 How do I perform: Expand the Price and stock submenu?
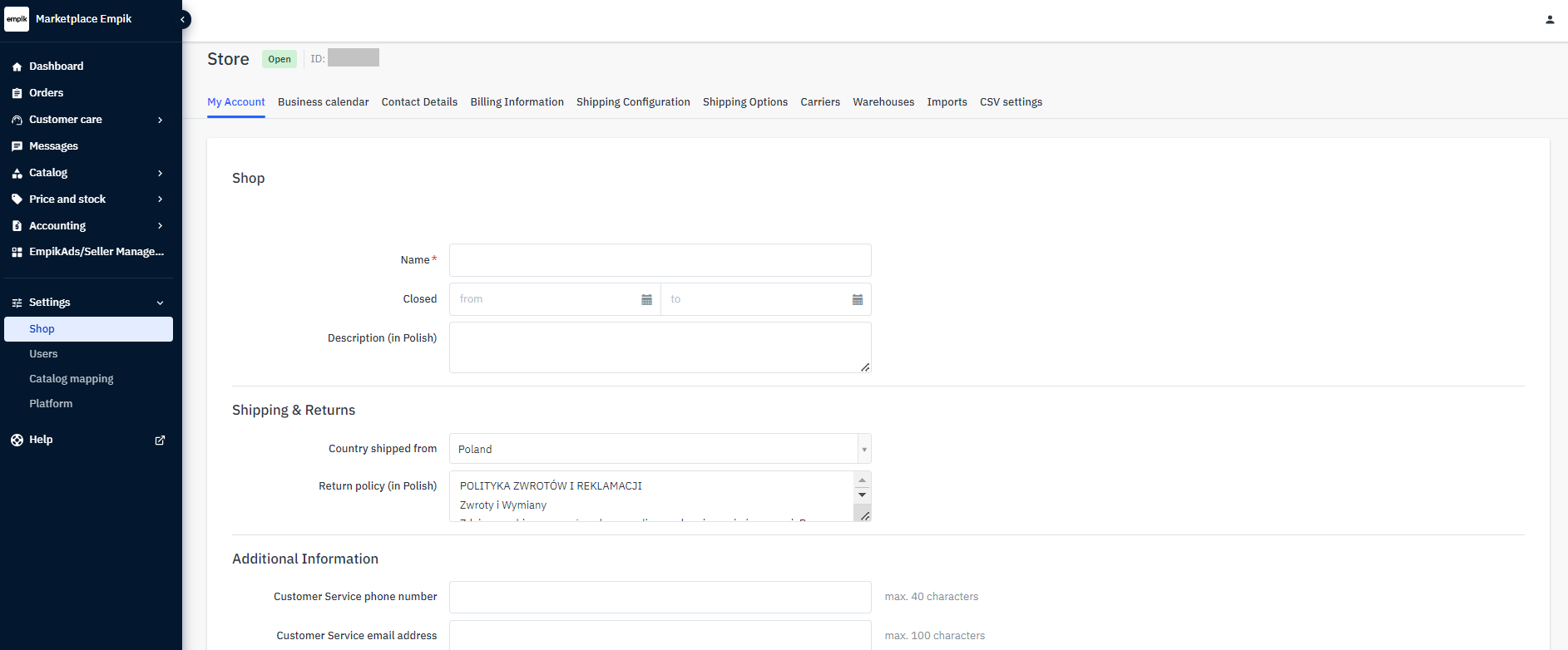tap(160, 199)
